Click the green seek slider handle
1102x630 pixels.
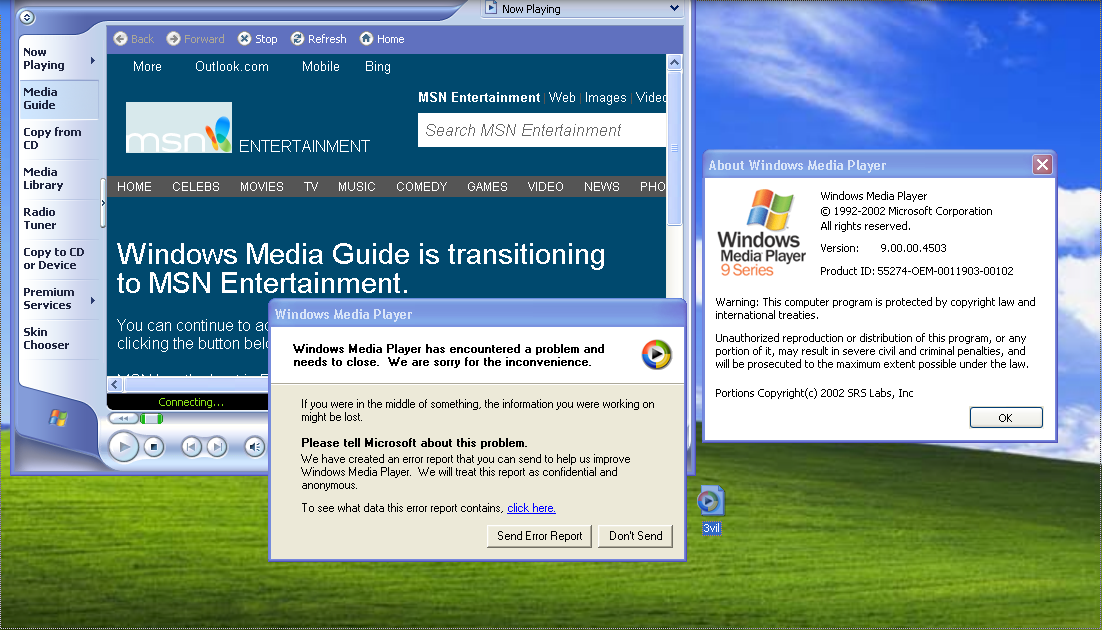(151, 418)
